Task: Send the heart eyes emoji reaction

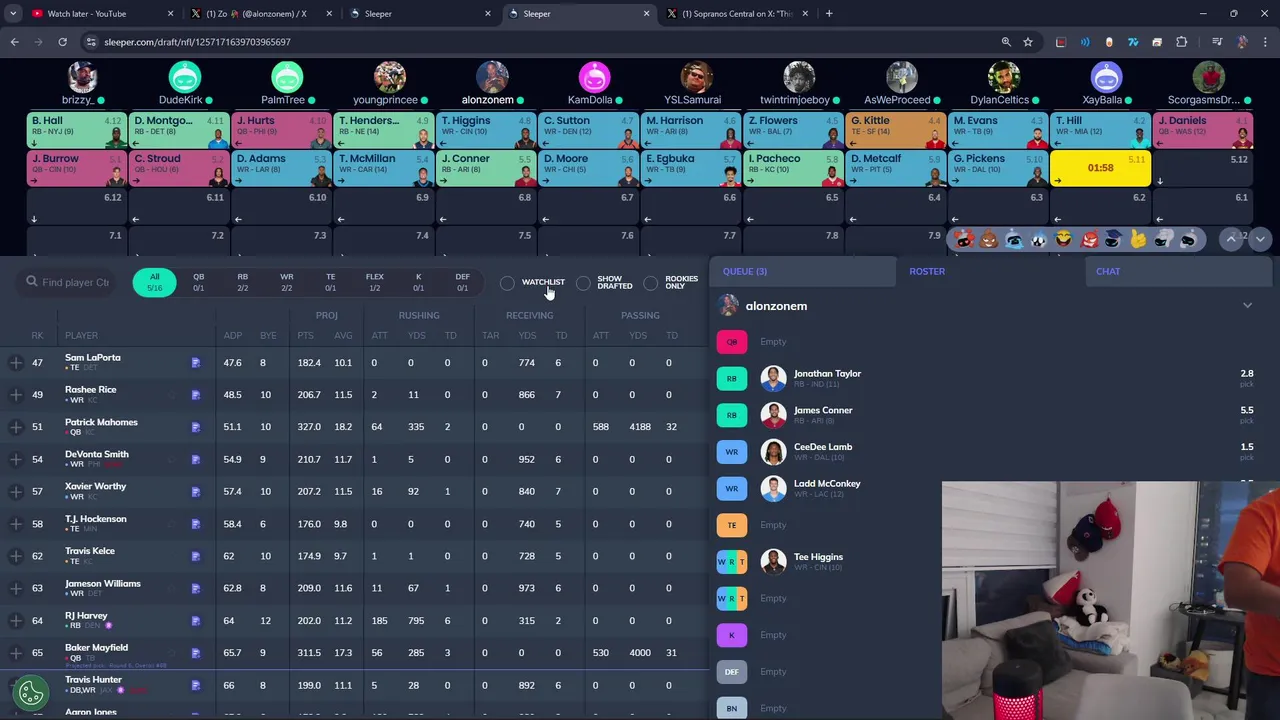Action: pos(963,239)
